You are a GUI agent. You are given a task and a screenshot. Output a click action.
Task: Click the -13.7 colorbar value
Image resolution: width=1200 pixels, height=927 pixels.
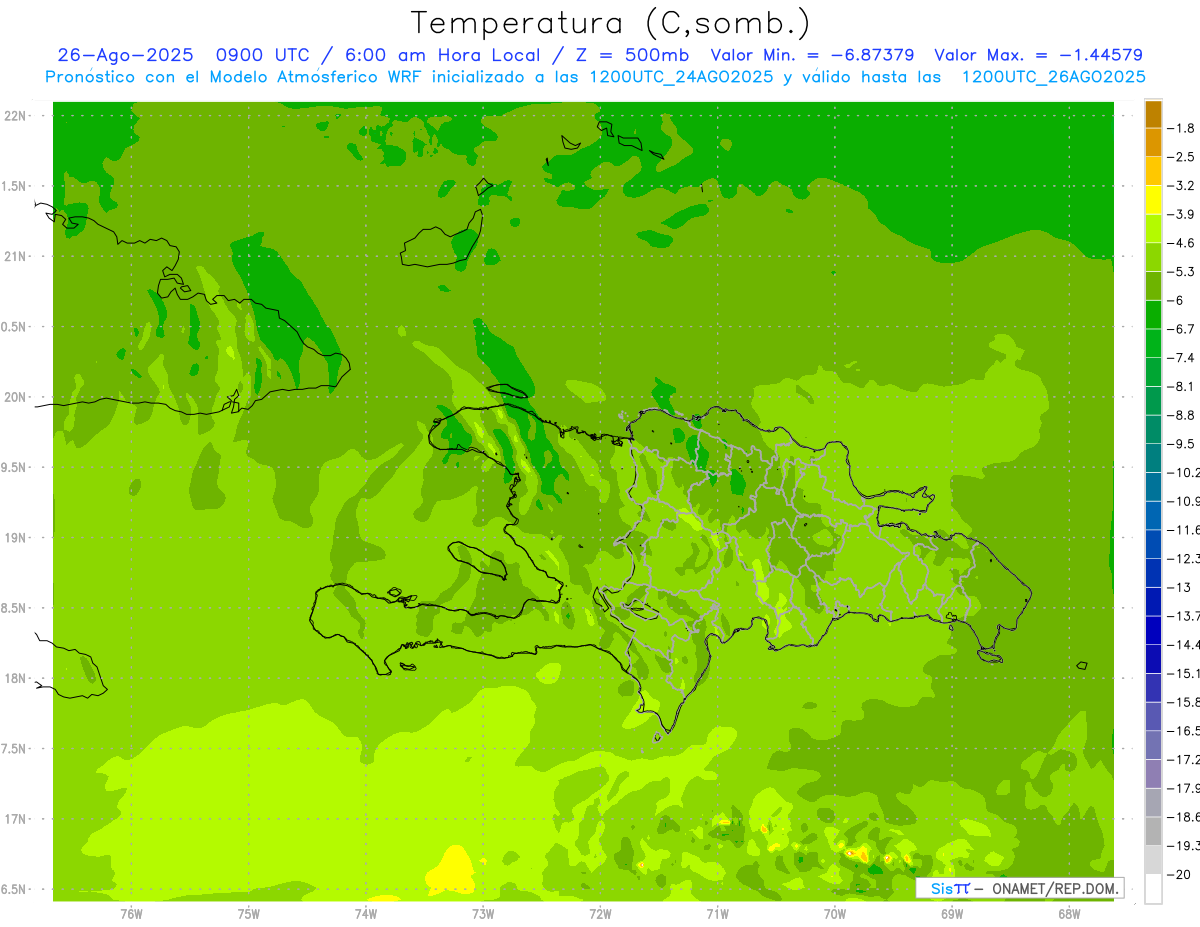pyautogui.click(x=1183, y=615)
